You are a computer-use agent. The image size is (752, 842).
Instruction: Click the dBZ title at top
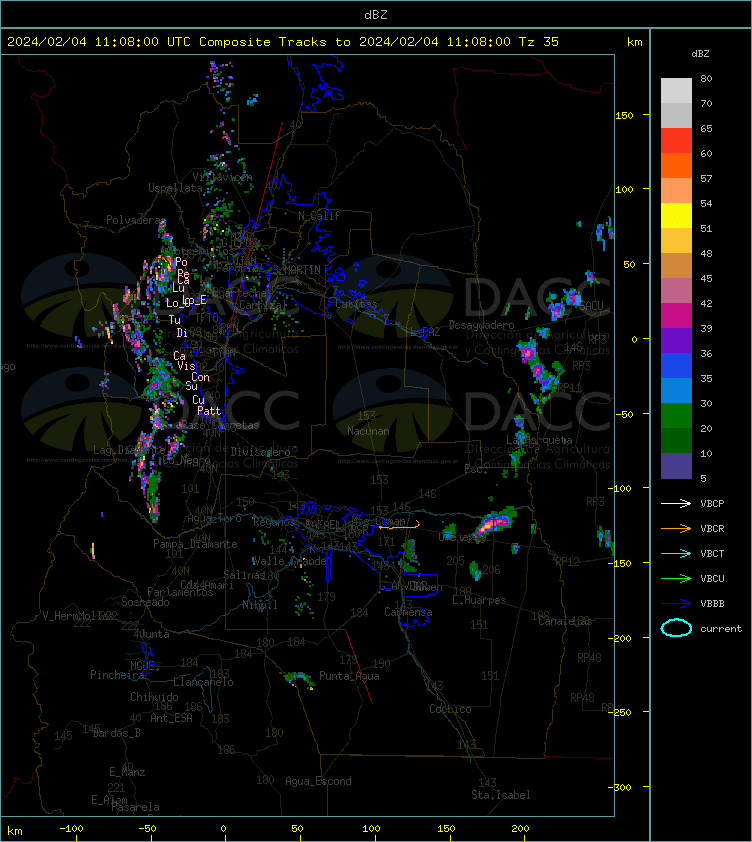376,15
